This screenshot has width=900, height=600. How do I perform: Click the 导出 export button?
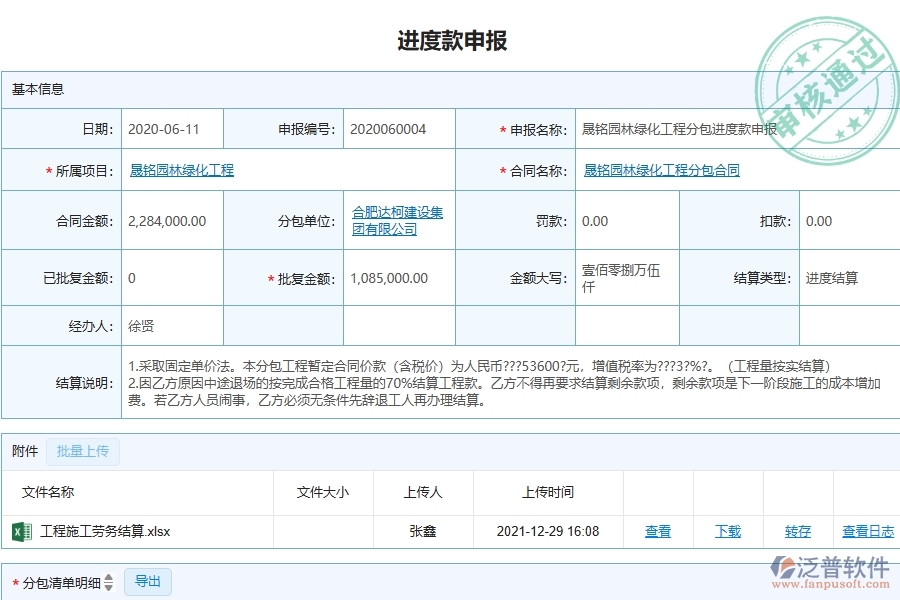pyautogui.click(x=147, y=582)
